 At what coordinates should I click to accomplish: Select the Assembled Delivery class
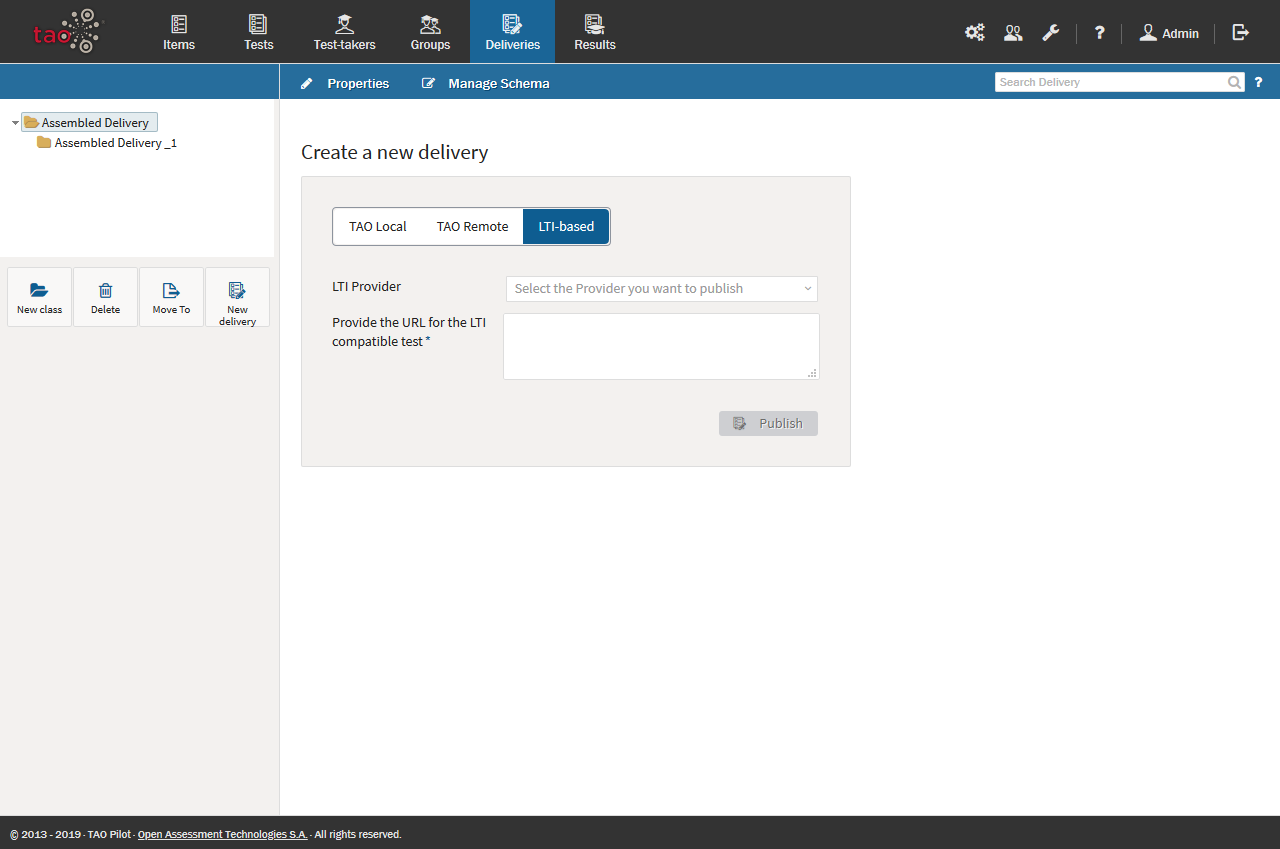click(89, 123)
